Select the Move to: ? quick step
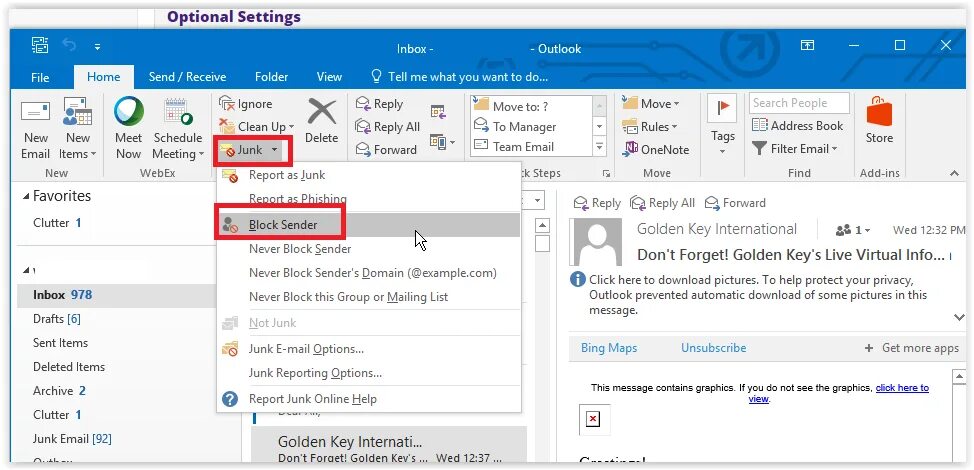Viewport: 974px width, 470px height. (530, 106)
